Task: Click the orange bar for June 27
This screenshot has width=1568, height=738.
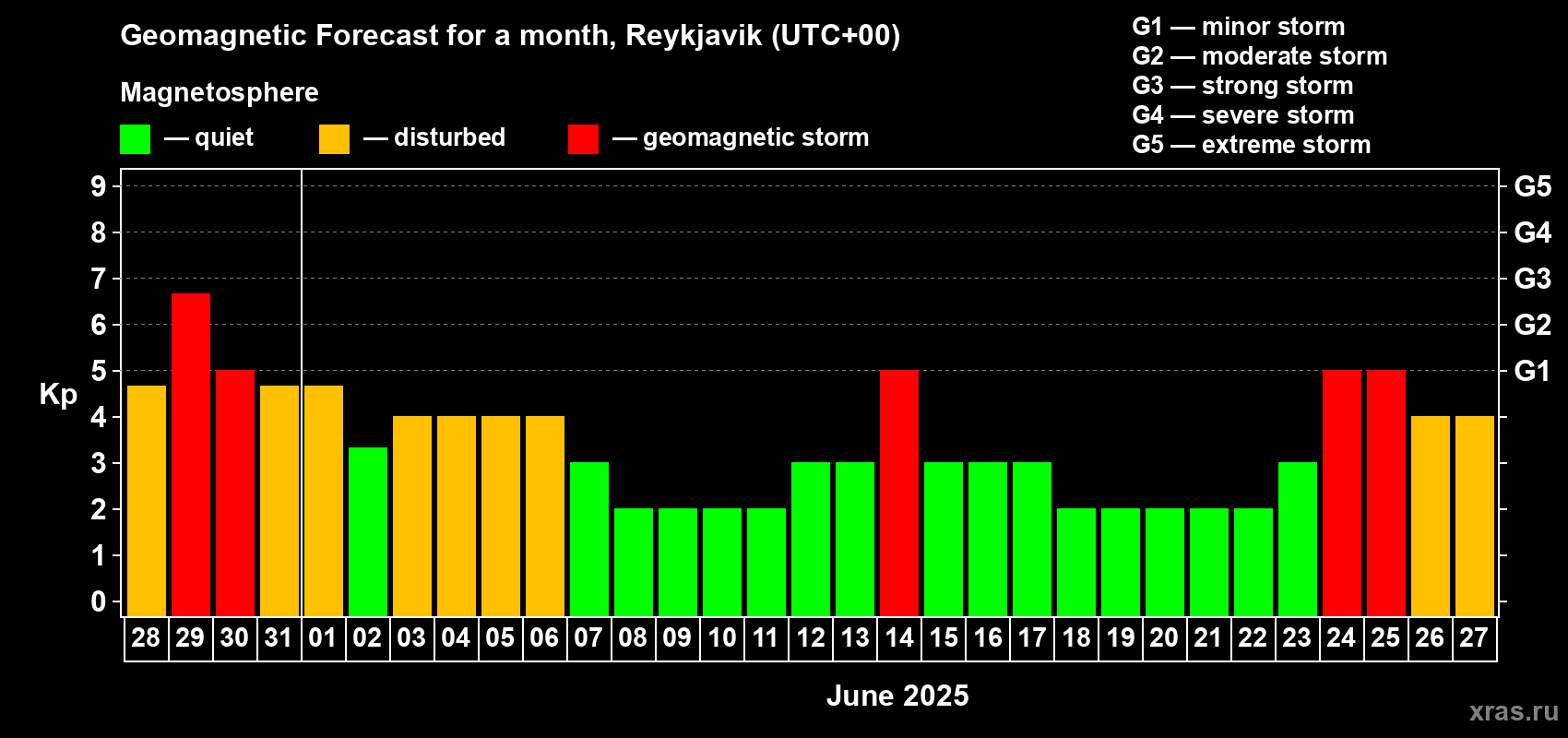Action: [1475, 517]
